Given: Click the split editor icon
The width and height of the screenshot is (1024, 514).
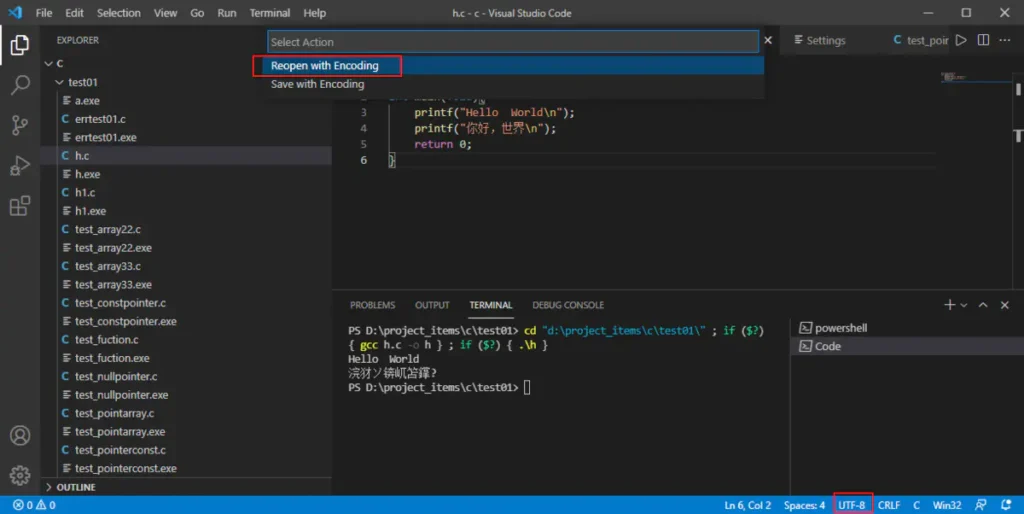Looking at the screenshot, I should [x=983, y=41].
